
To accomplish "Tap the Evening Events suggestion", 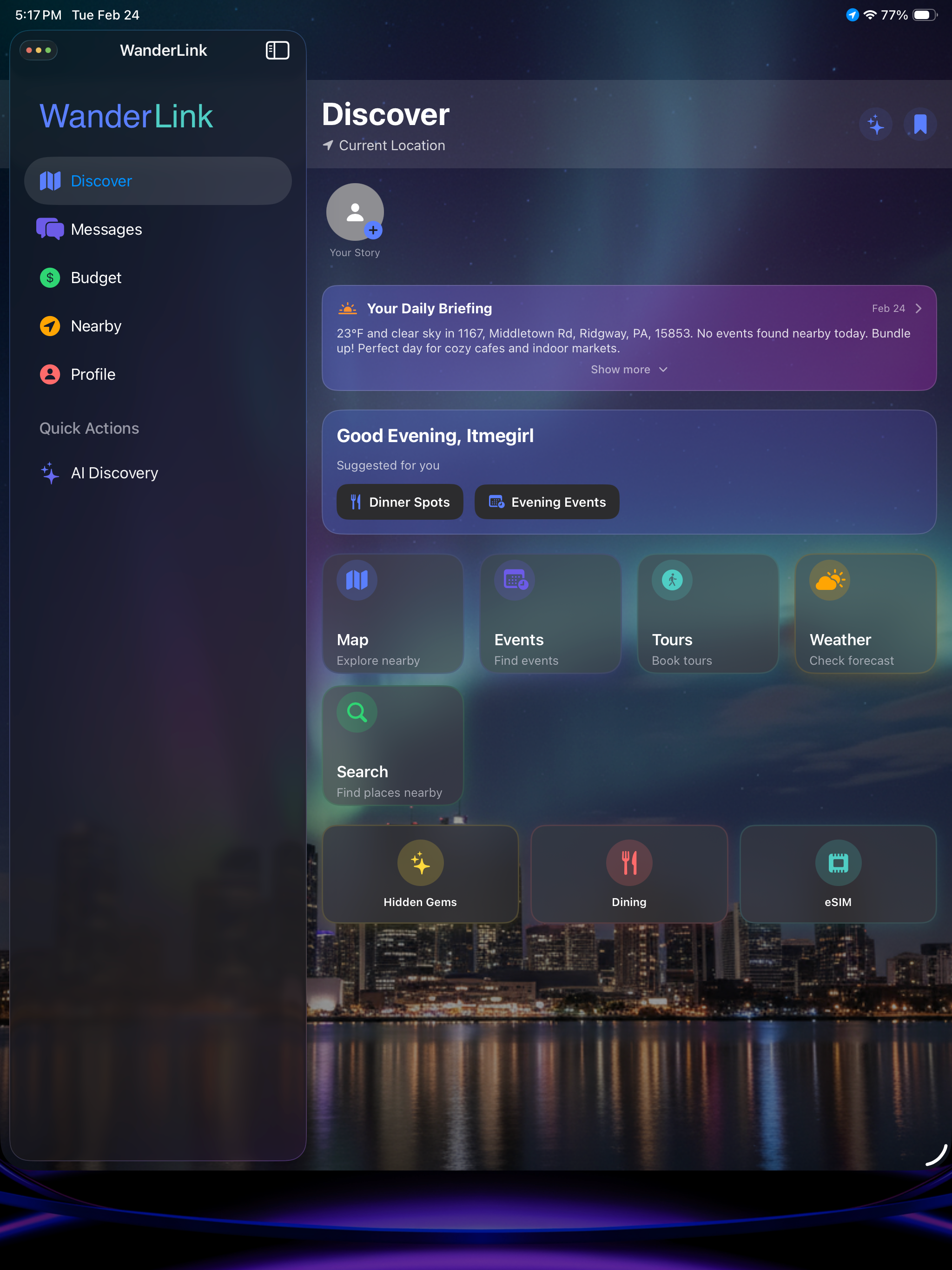I will point(547,502).
